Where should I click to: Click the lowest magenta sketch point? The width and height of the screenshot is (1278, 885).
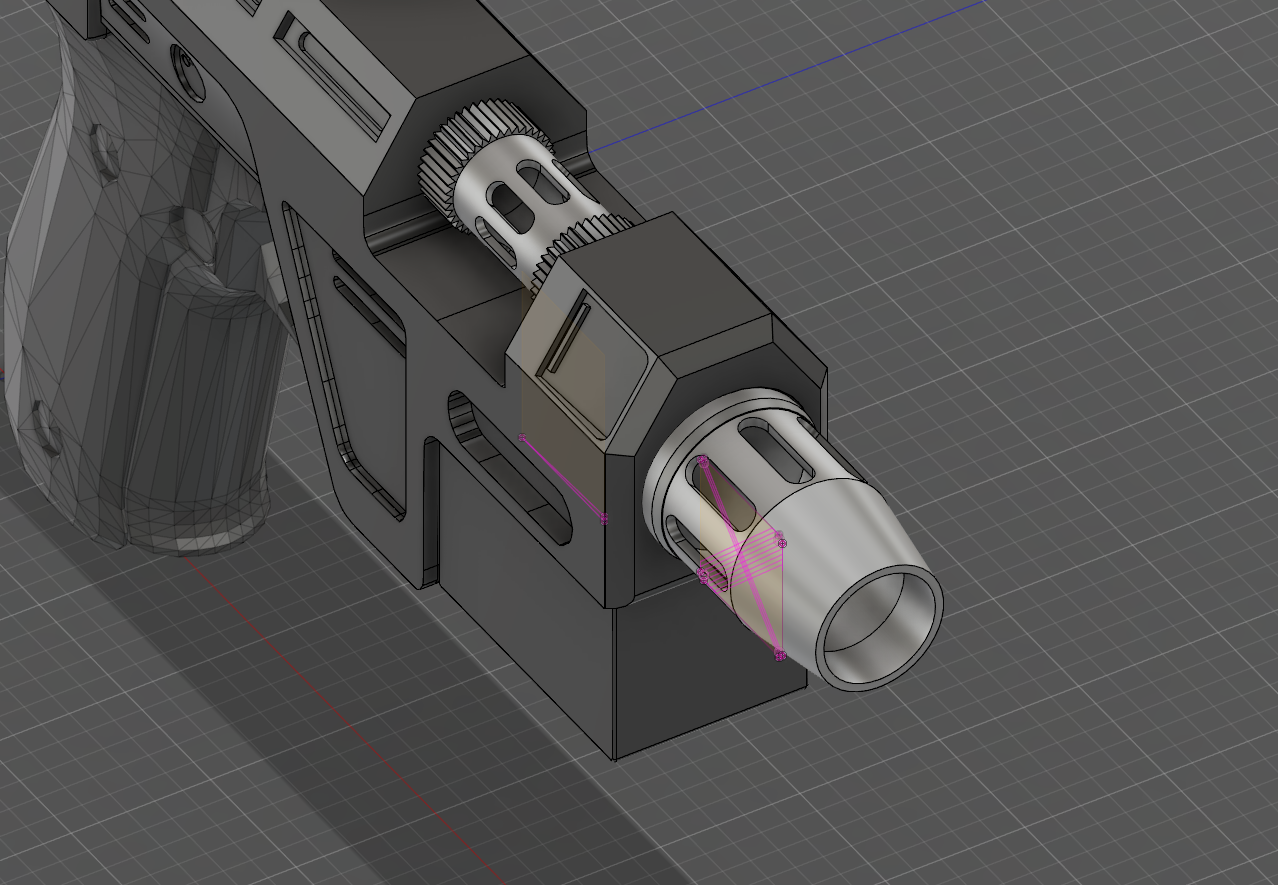780,656
